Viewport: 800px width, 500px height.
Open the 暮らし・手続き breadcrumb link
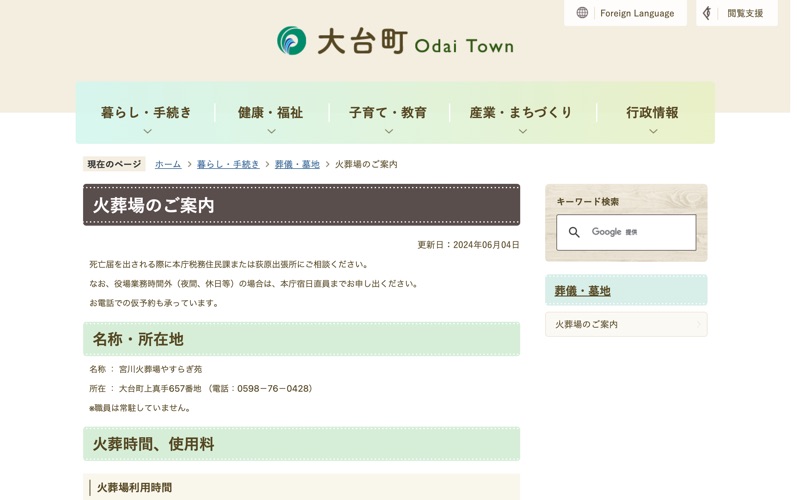tap(228, 164)
